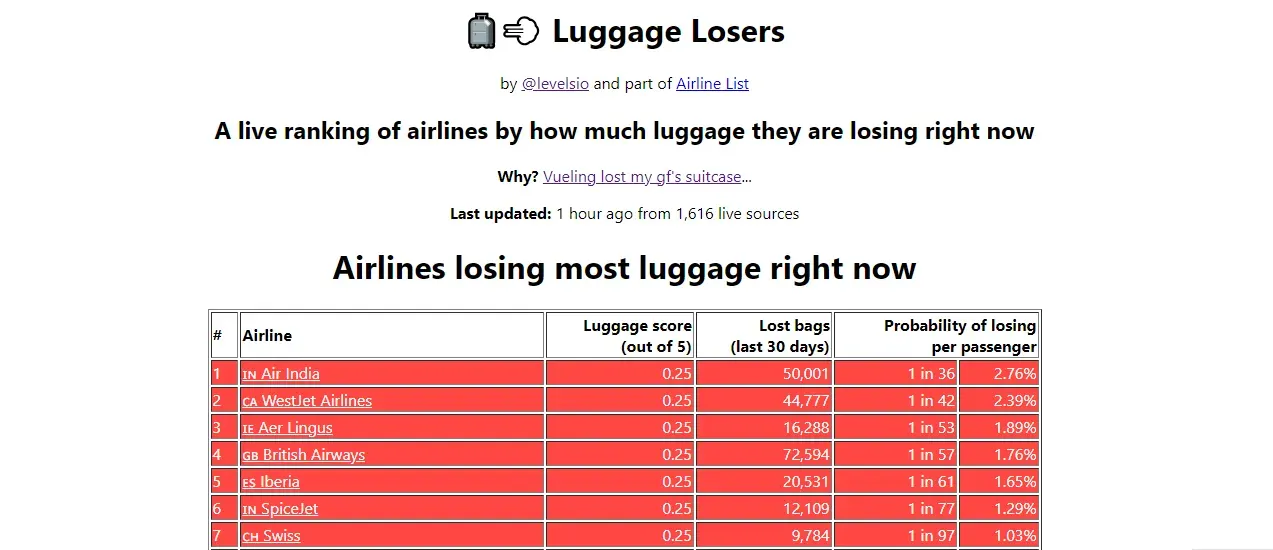Open the Air India airline link
1273x550 pixels.
click(x=281, y=374)
